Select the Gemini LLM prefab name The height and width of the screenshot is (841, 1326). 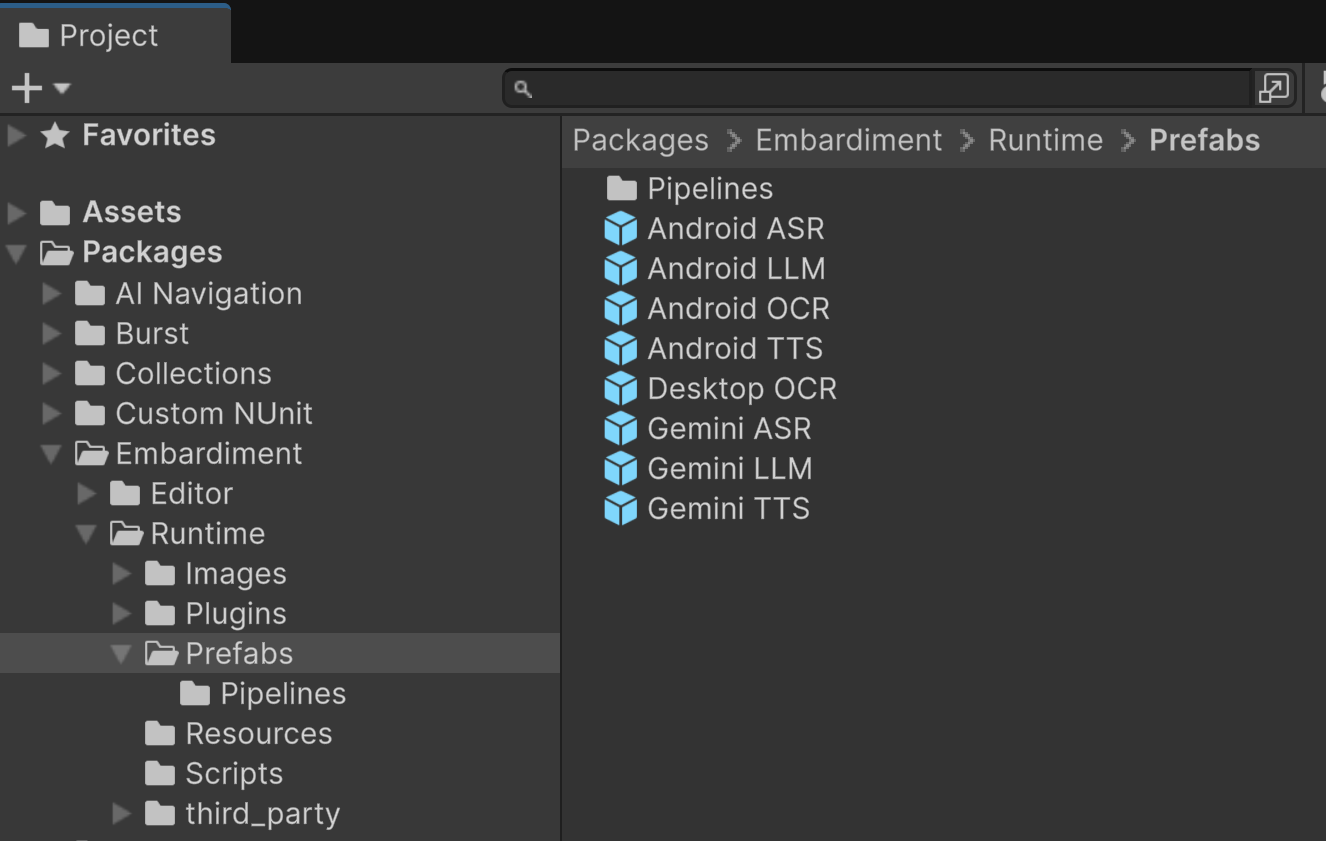point(730,469)
